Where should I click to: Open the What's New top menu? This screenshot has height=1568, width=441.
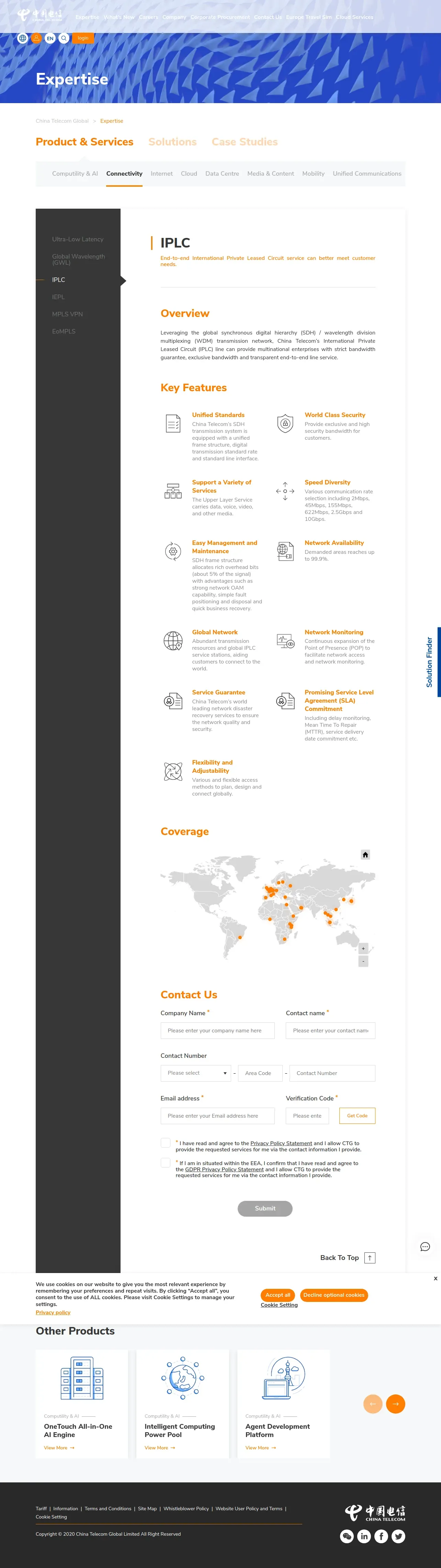click(x=119, y=17)
